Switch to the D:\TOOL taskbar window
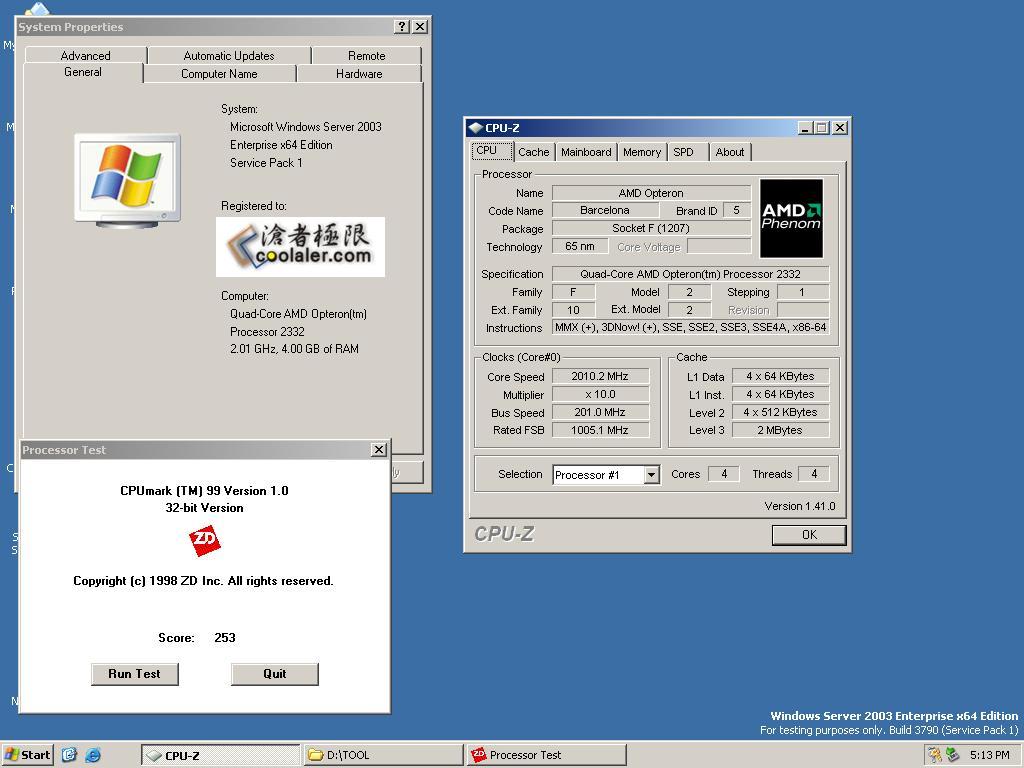Image resolution: width=1024 pixels, height=768 pixels. coord(383,755)
